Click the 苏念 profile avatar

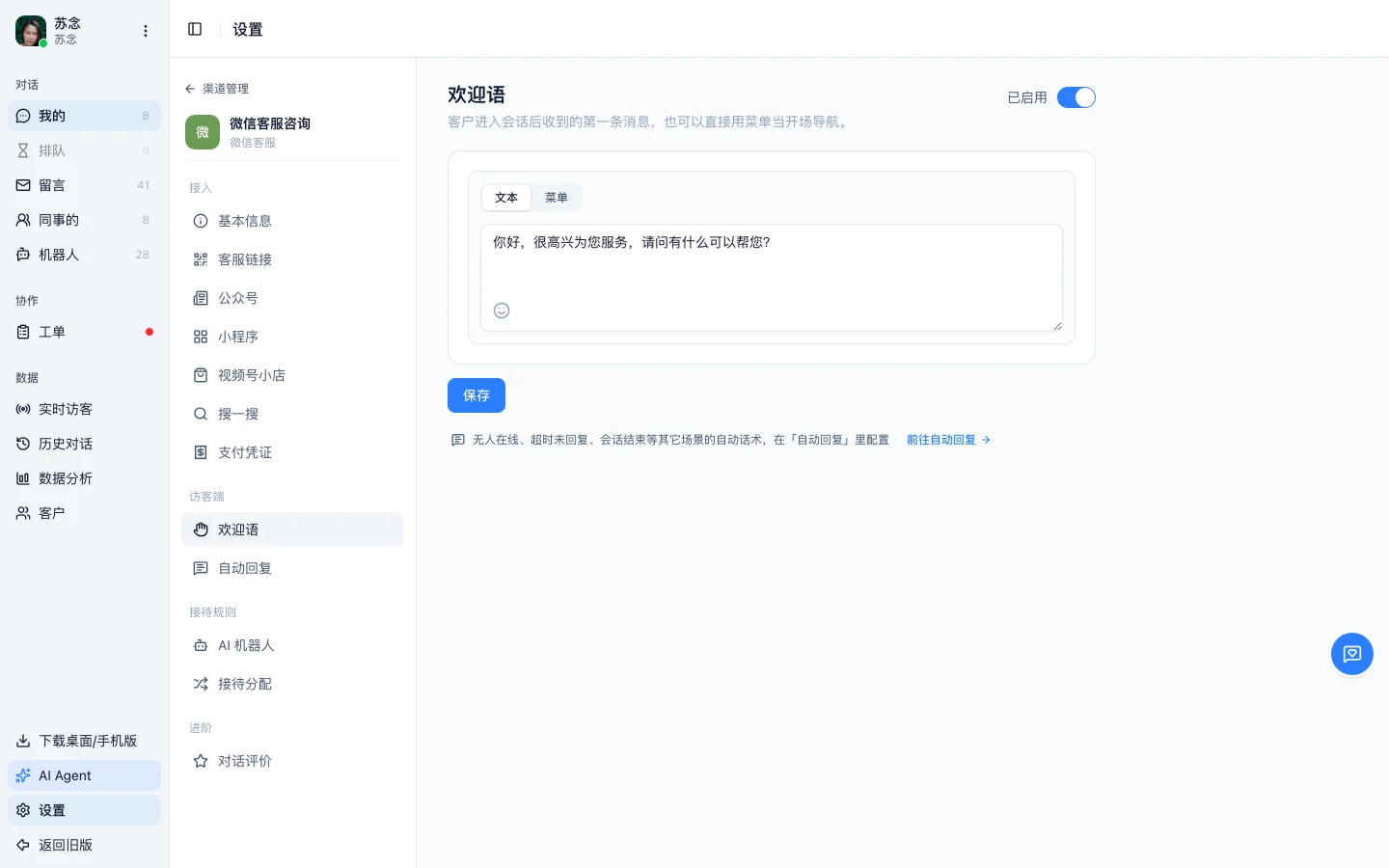coord(31,31)
